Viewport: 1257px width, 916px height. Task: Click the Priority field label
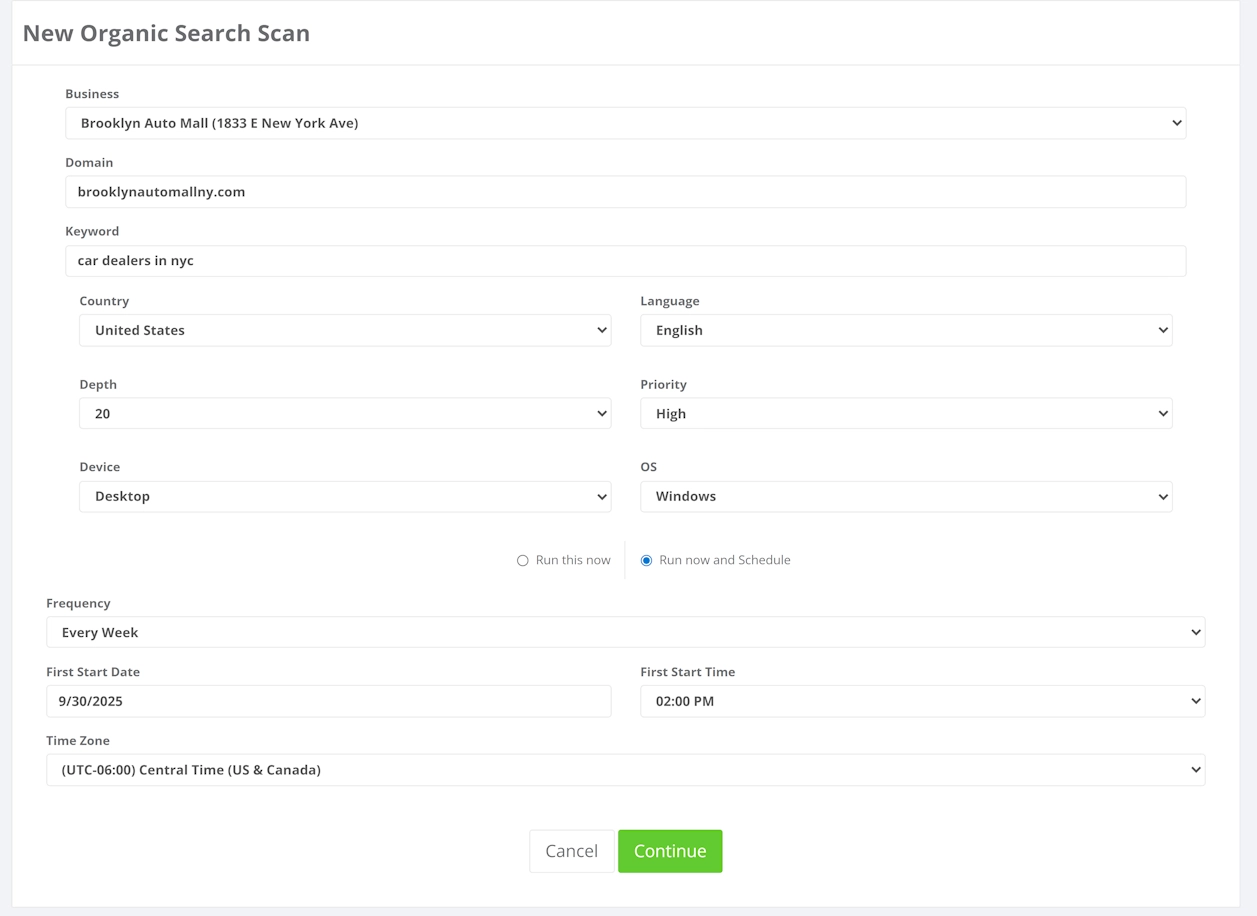pyautogui.click(x=664, y=384)
